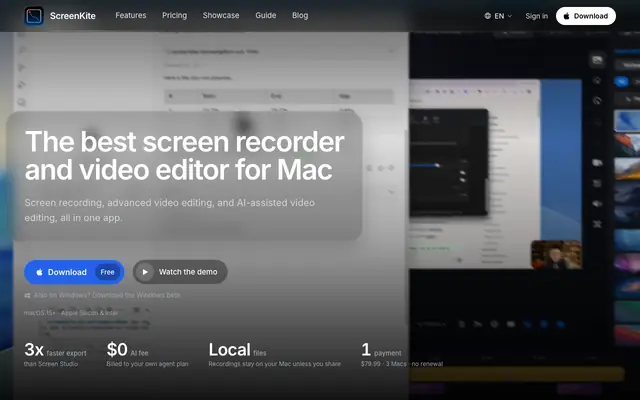Click the "1 payment" stat
Screen dimensions: 640x400
pyautogui.click(x=381, y=350)
